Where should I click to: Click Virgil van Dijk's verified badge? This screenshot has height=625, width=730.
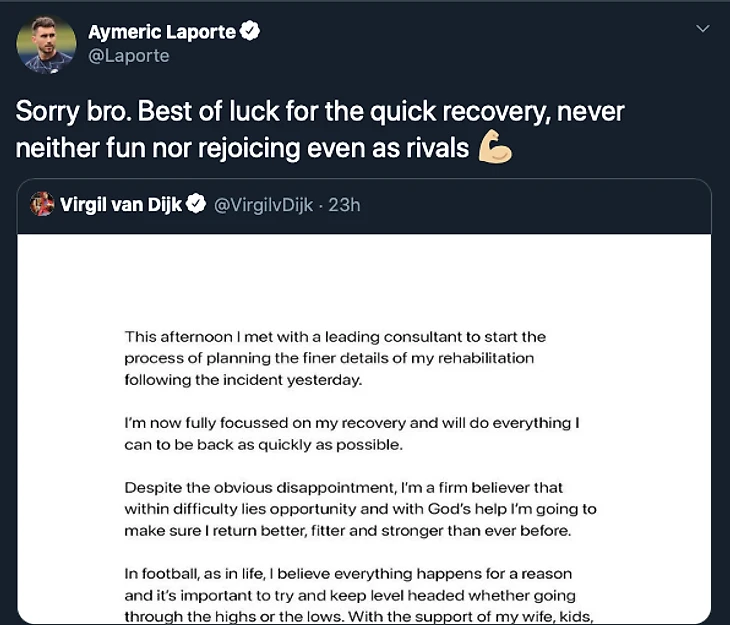coord(196,204)
